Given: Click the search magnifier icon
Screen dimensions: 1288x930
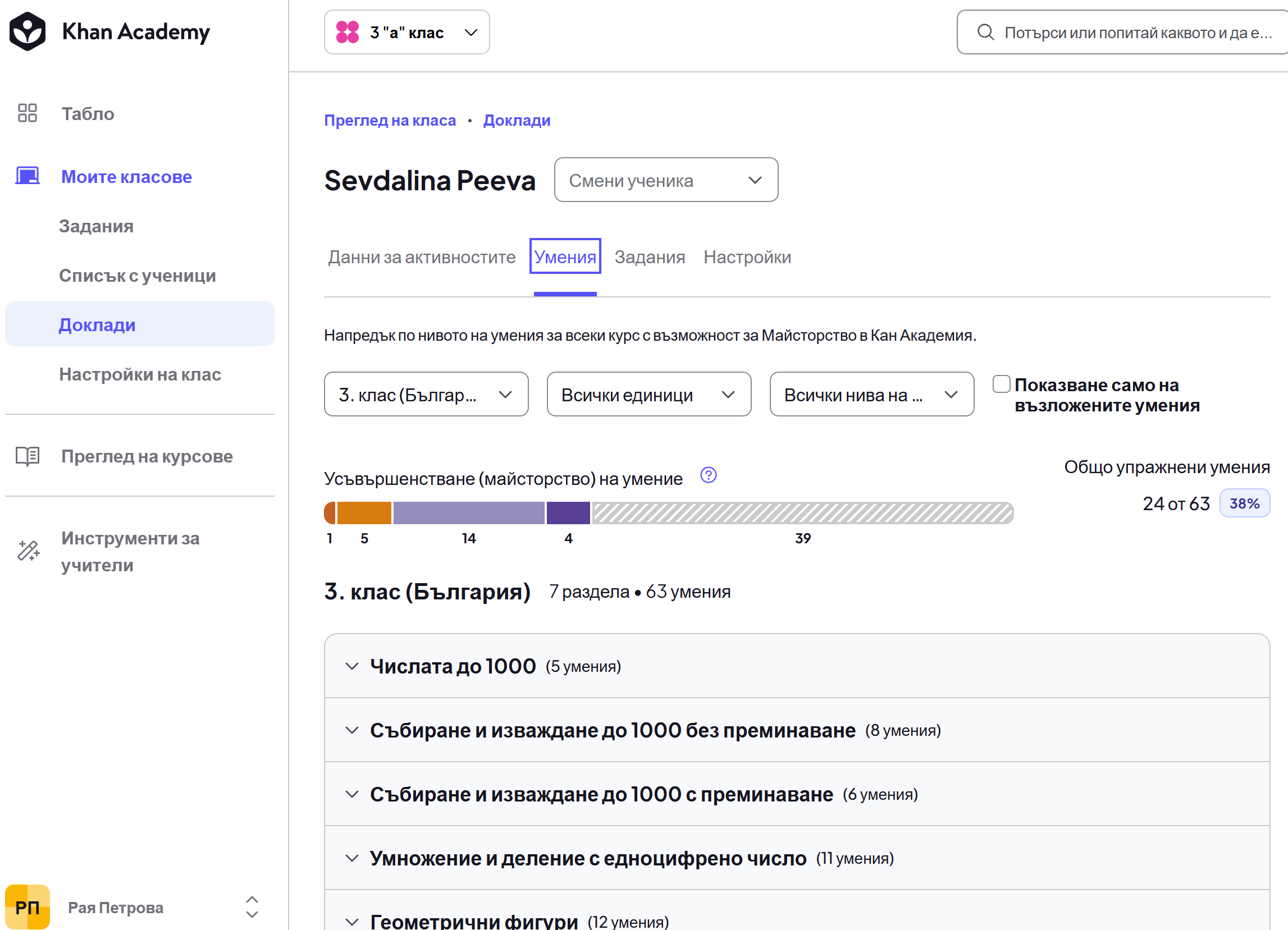Looking at the screenshot, I should coord(985,33).
